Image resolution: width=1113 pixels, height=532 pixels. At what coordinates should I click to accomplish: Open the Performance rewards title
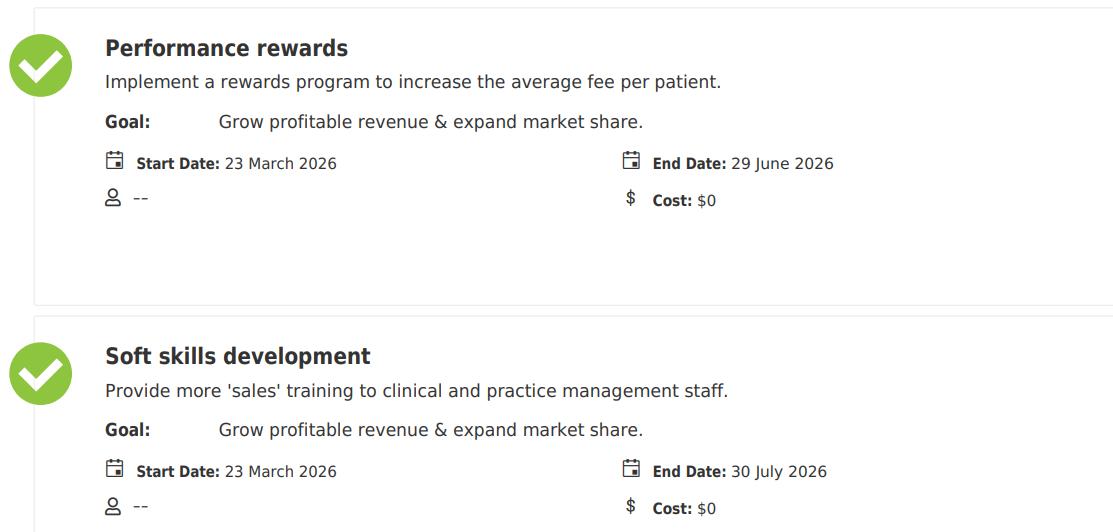tap(227, 49)
